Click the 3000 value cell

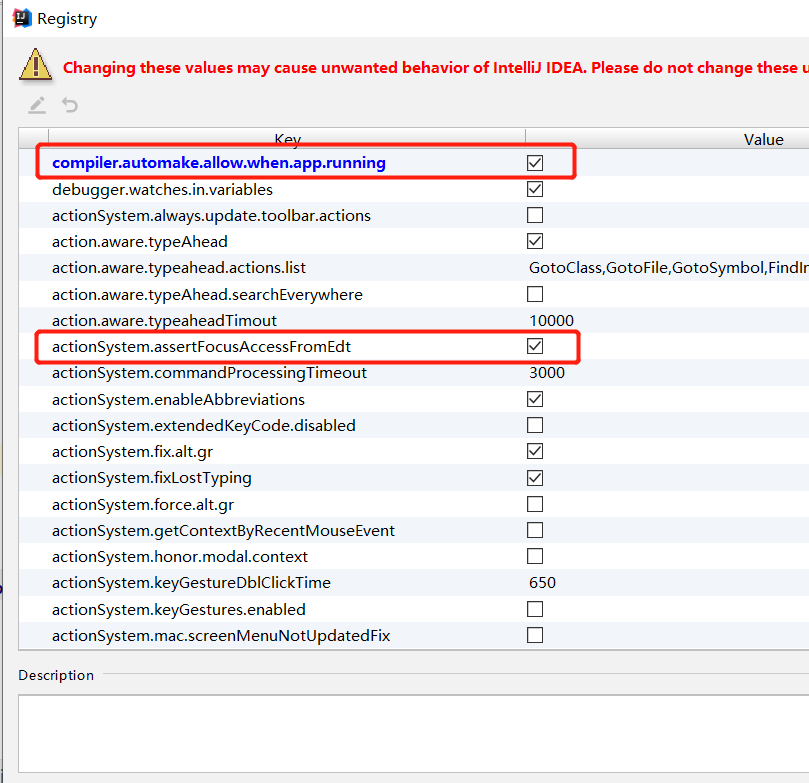(x=546, y=373)
